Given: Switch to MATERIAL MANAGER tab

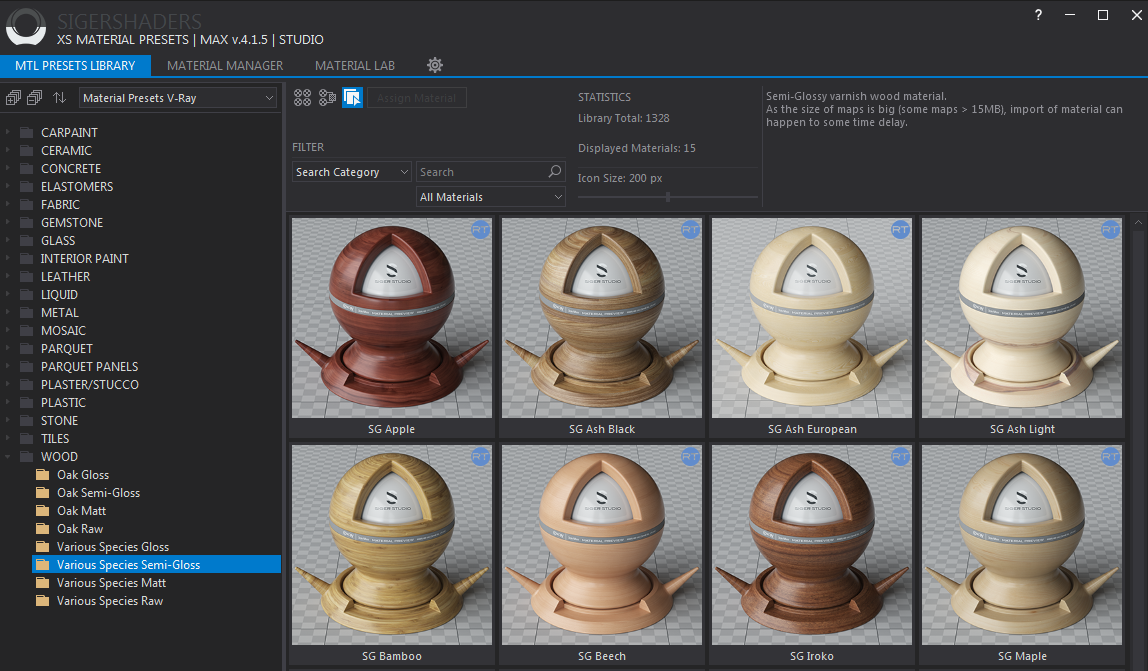Looking at the screenshot, I should 225,65.
